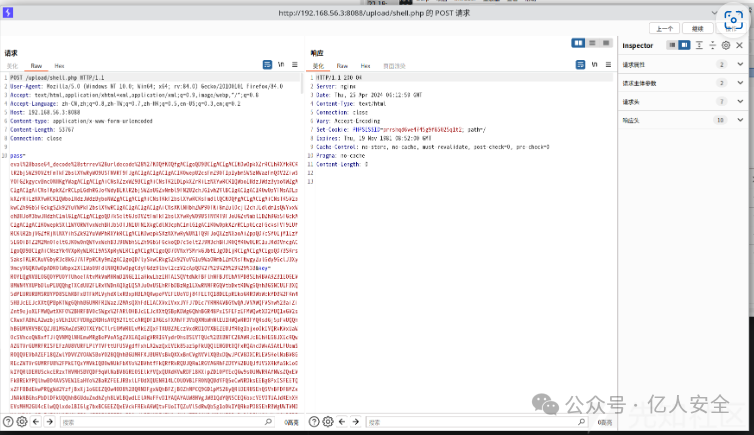
Task: Go to next match in response search
Action: (x=356, y=422)
